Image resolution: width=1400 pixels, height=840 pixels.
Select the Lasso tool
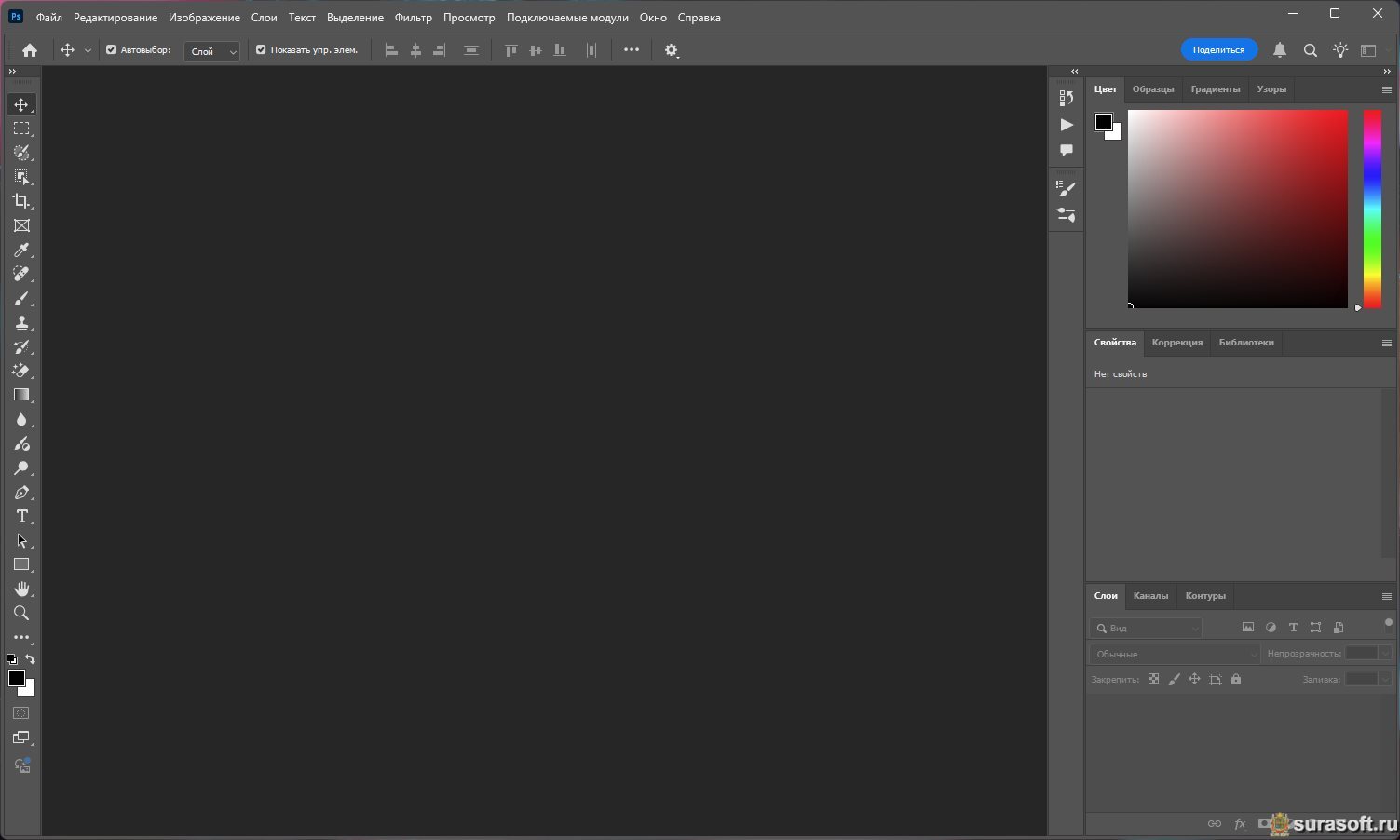[x=21, y=153]
